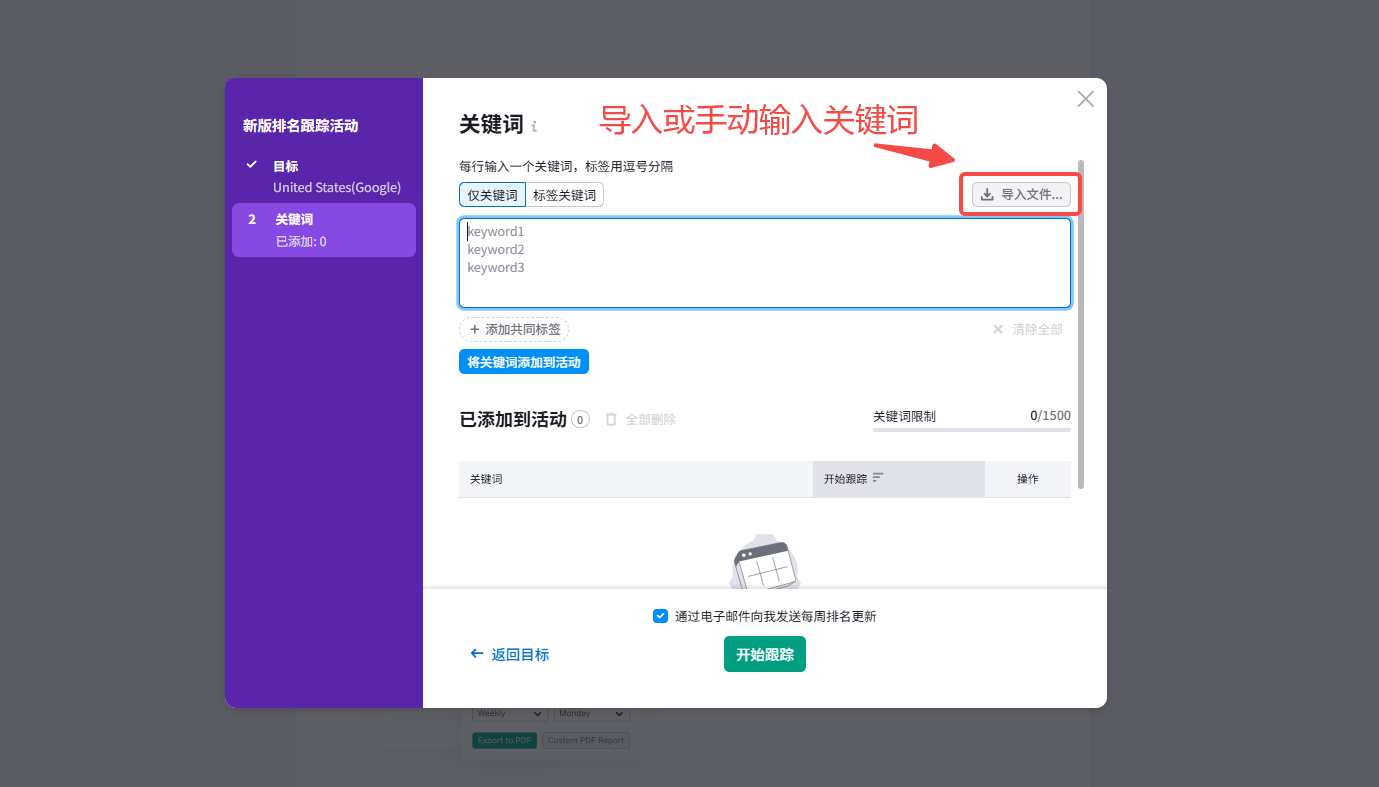Click the 关键词限制 progress bar
Image resolution: width=1379 pixels, height=787 pixels.
(x=970, y=429)
